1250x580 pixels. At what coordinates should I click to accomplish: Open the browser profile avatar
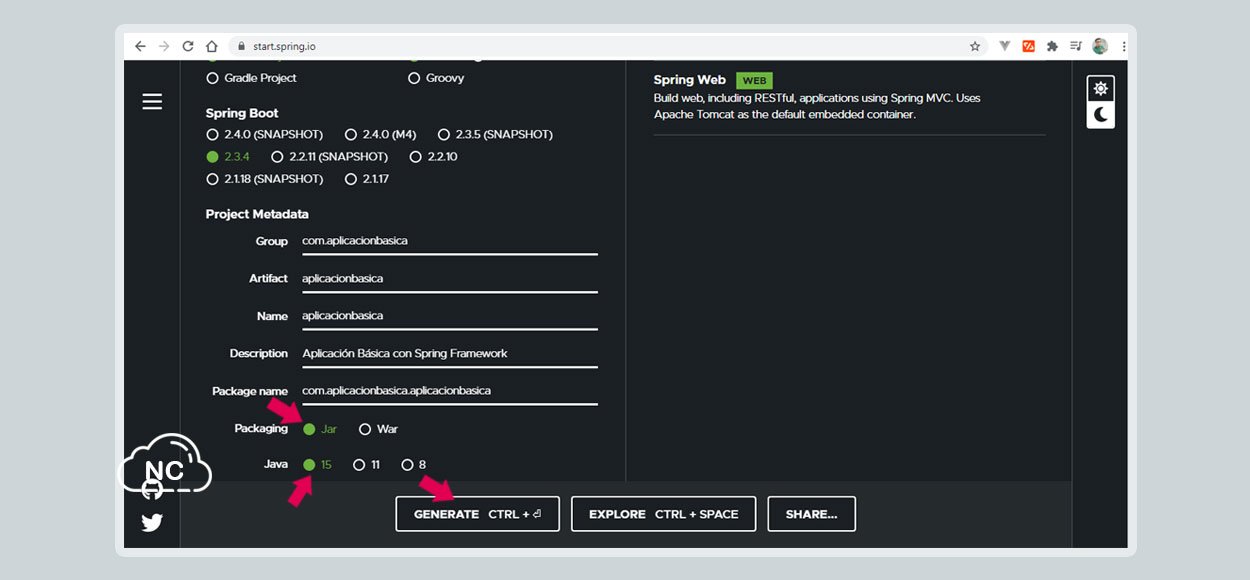pyautogui.click(x=1100, y=46)
